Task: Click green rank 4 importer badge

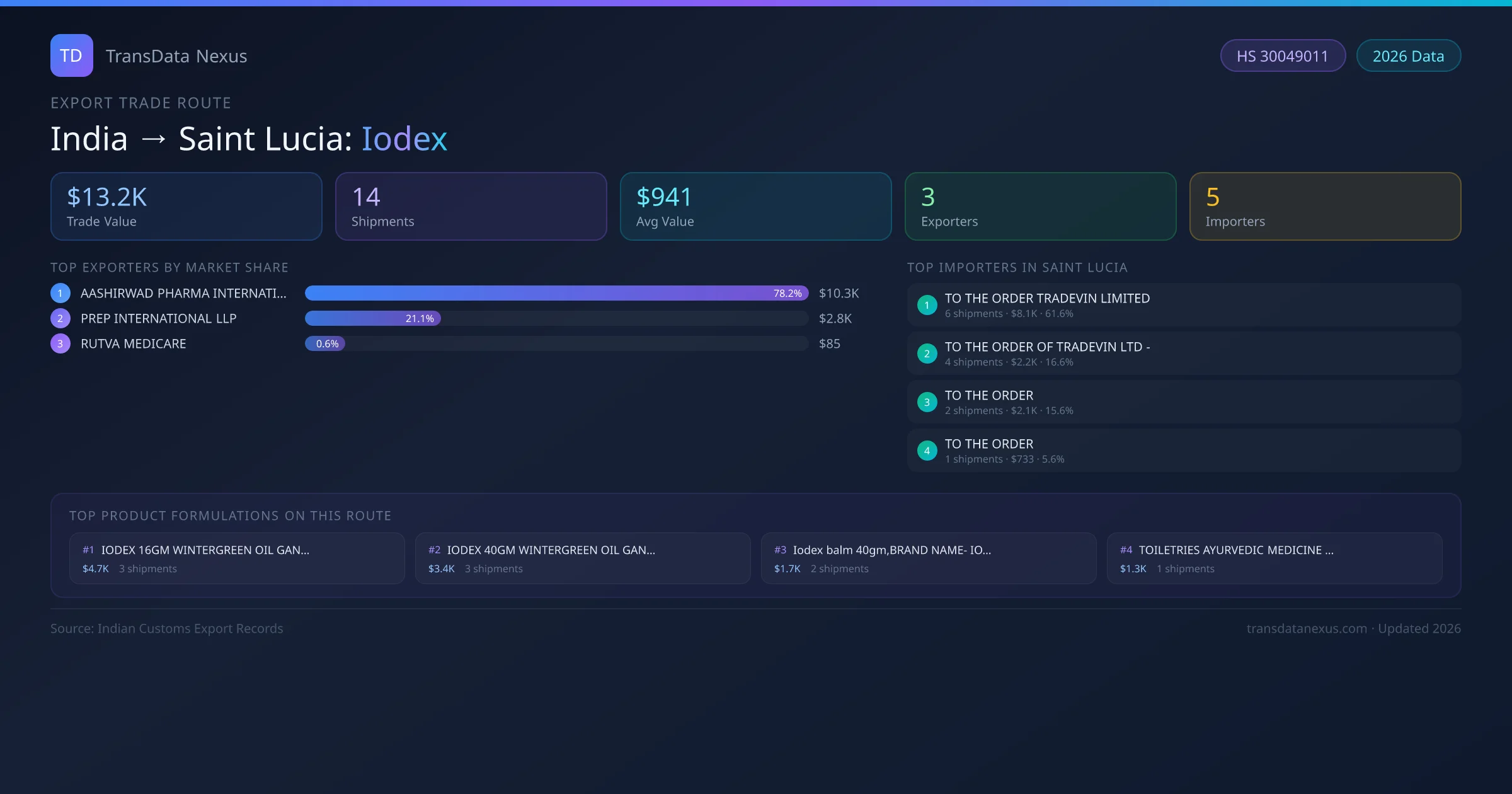Action: 927,451
